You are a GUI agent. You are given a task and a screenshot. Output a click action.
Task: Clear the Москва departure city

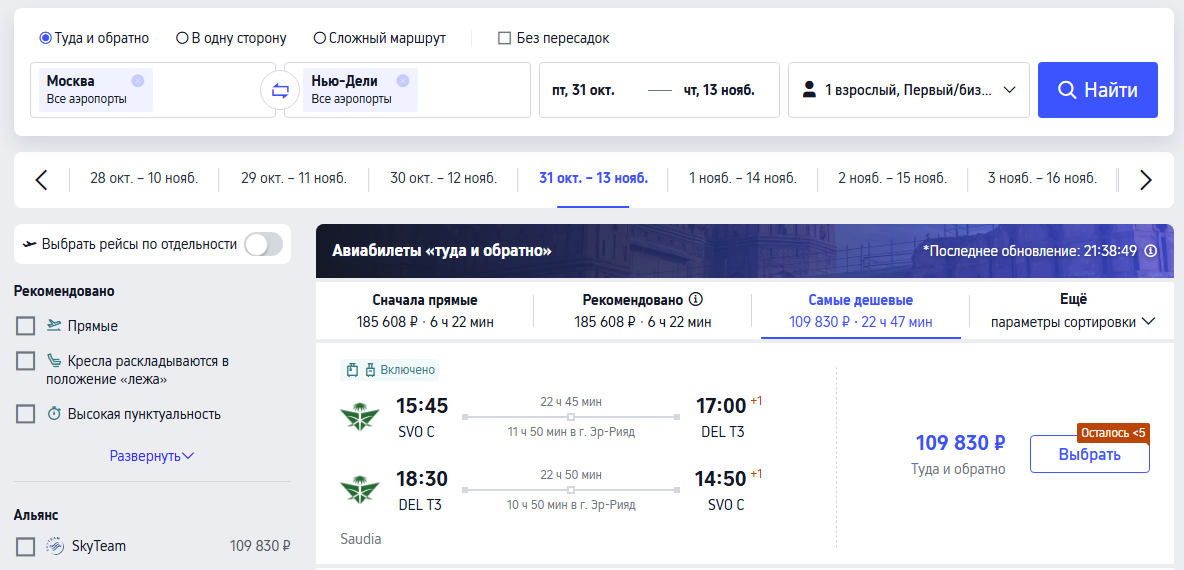[137, 81]
